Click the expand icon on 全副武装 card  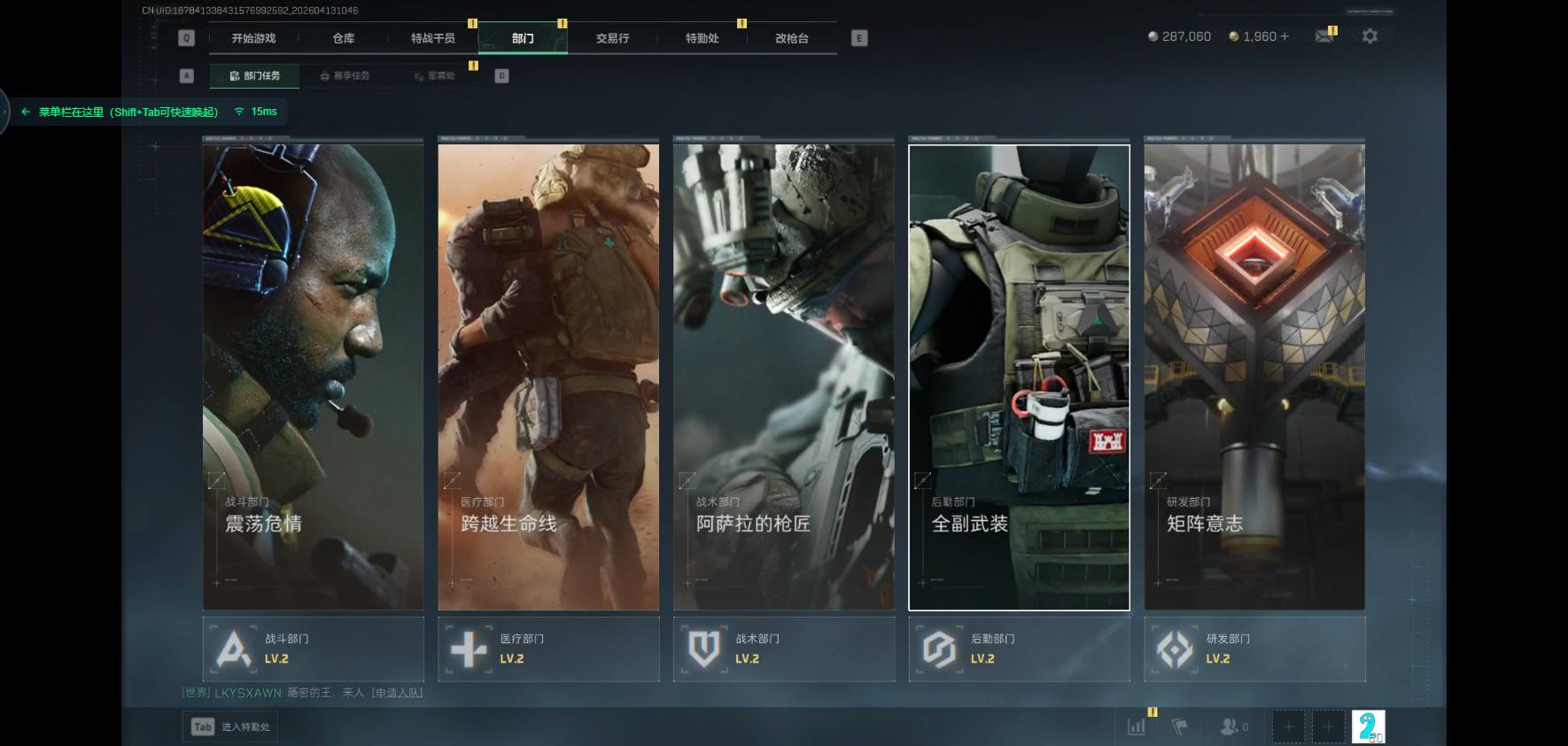point(922,480)
